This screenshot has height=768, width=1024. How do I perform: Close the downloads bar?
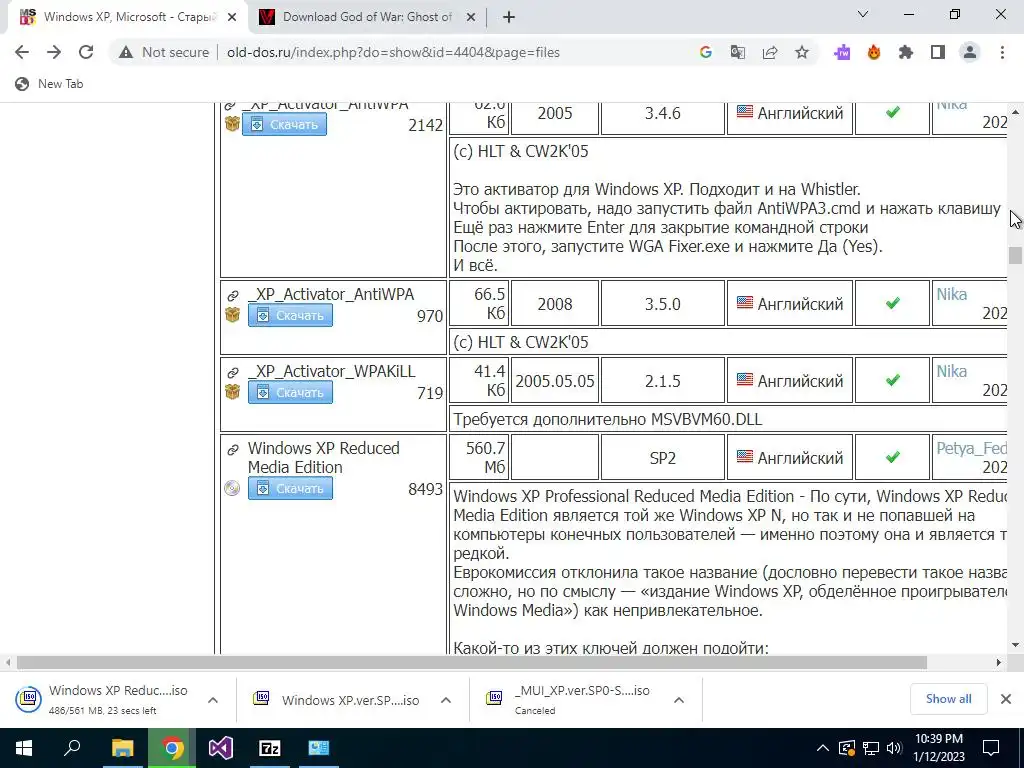point(1006,699)
